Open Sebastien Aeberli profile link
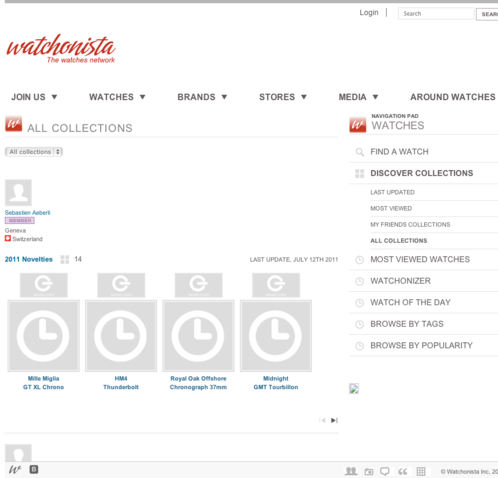Image resolution: width=498 pixels, height=478 pixels. click(x=27, y=213)
